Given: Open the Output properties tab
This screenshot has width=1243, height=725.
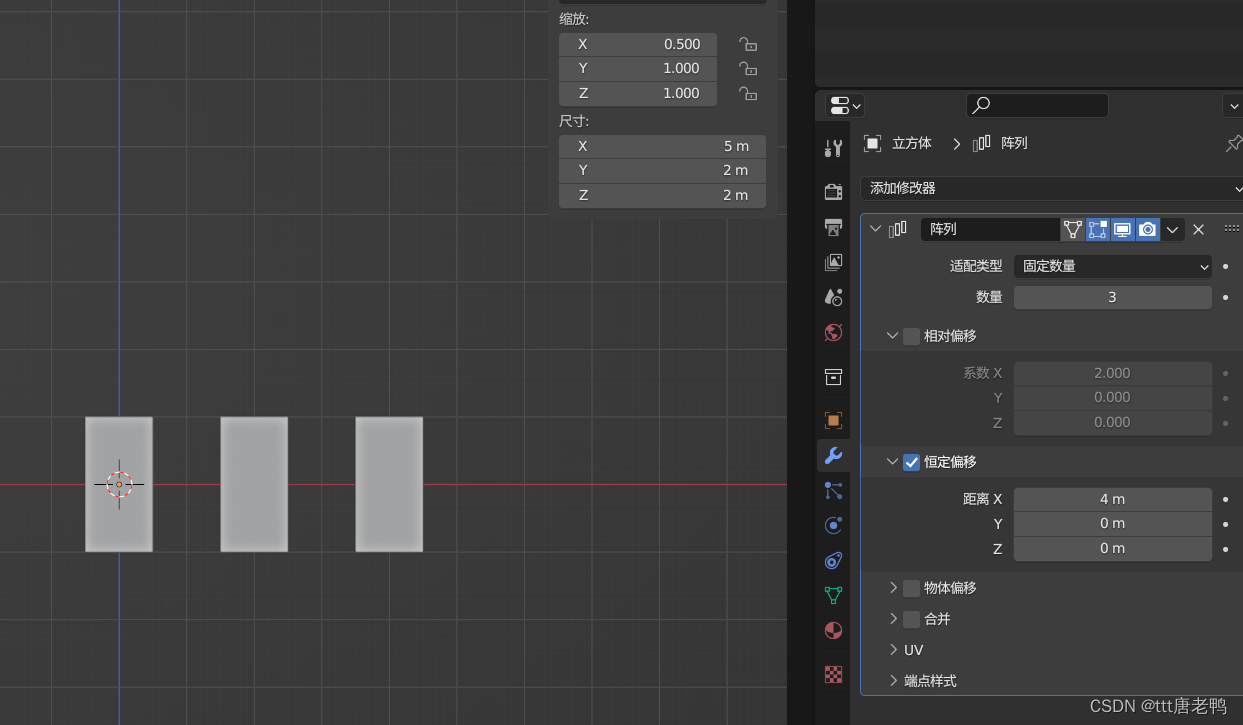Looking at the screenshot, I should pos(833,227).
